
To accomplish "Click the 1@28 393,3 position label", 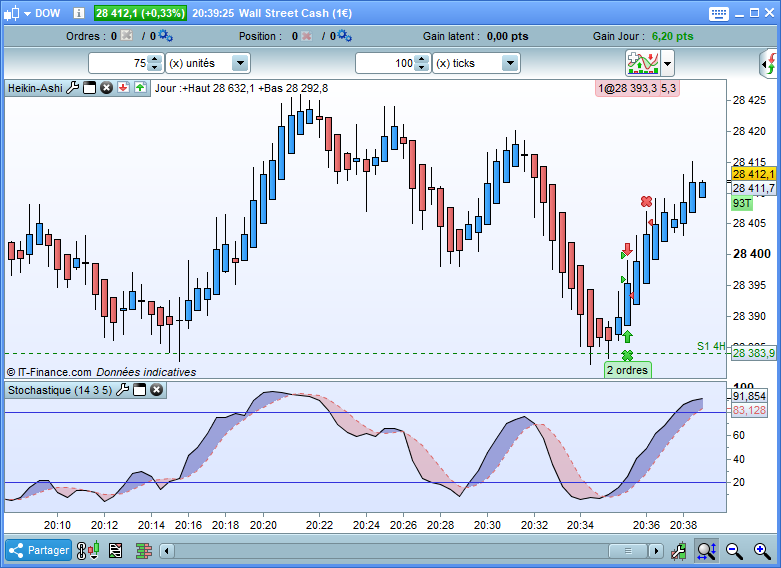I will click(627, 88).
